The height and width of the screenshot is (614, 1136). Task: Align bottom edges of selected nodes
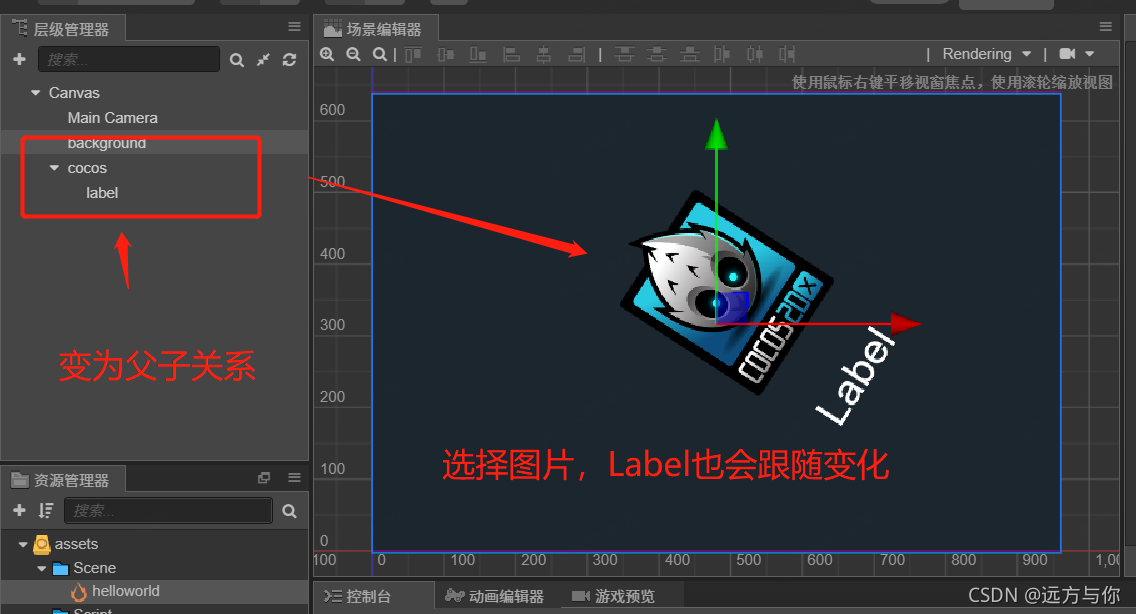click(x=478, y=54)
